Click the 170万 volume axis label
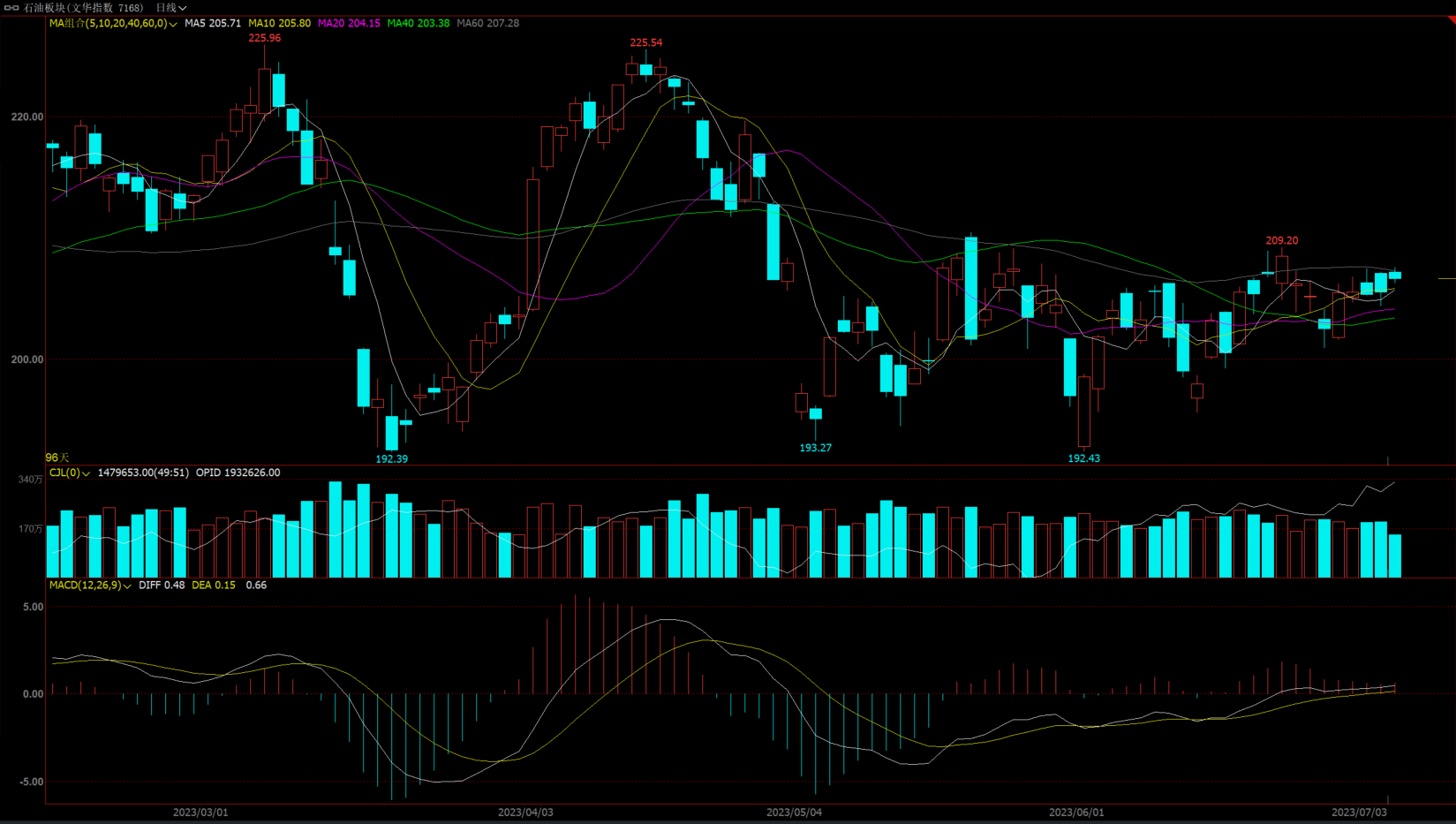Image resolution: width=1456 pixels, height=824 pixels. [31, 529]
